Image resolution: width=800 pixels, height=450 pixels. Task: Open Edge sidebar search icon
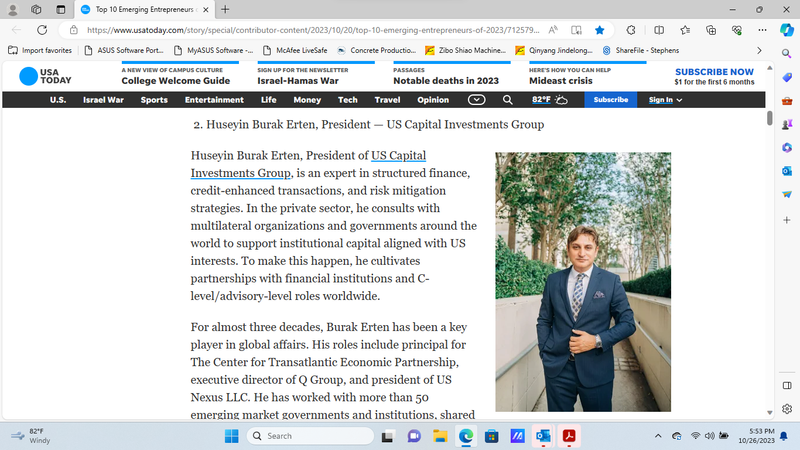[x=787, y=54]
